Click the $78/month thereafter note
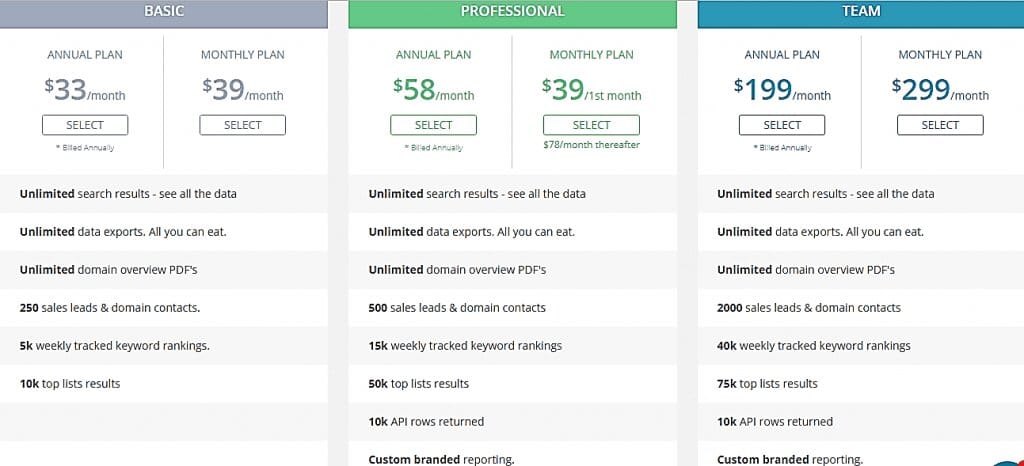This screenshot has width=1024, height=466. tap(591, 145)
